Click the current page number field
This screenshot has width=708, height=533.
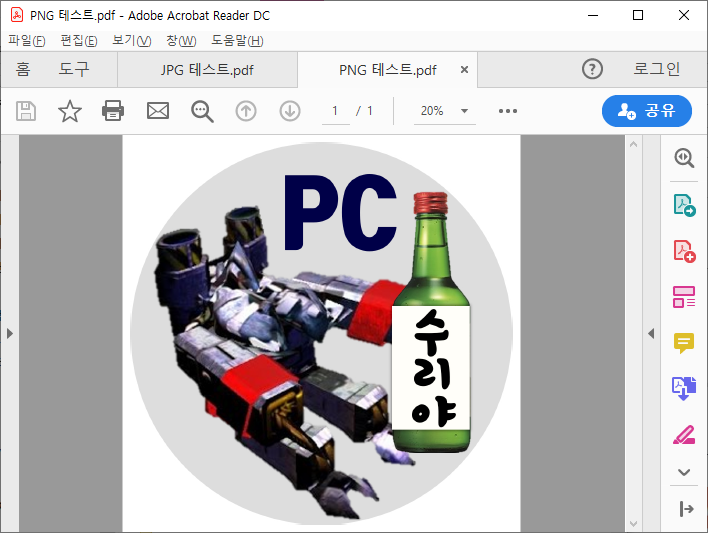(x=335, y=111)
